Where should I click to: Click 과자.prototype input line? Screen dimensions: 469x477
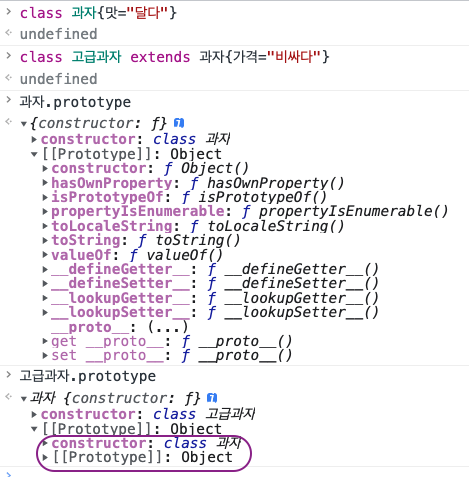[75, 102]
